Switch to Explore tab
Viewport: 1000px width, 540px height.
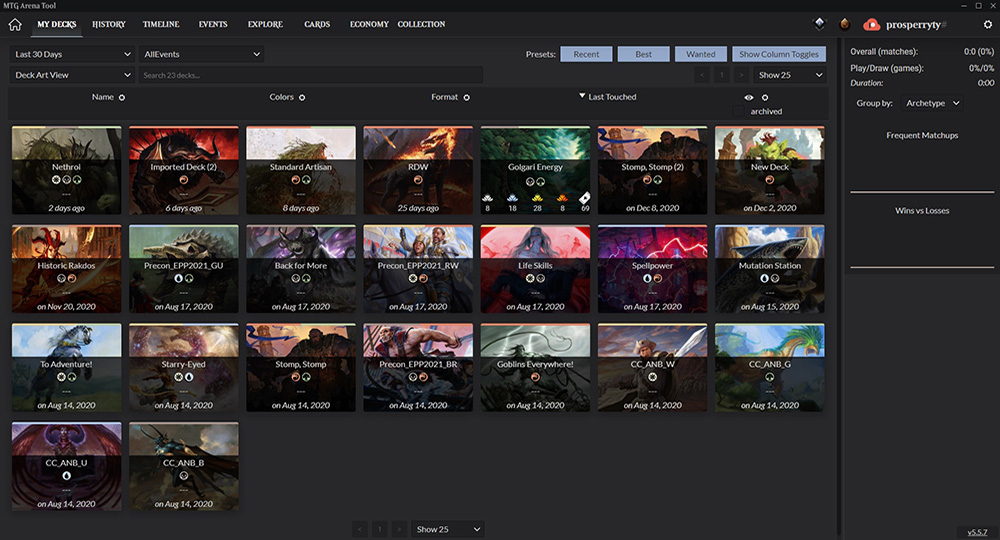pos(265,24)
